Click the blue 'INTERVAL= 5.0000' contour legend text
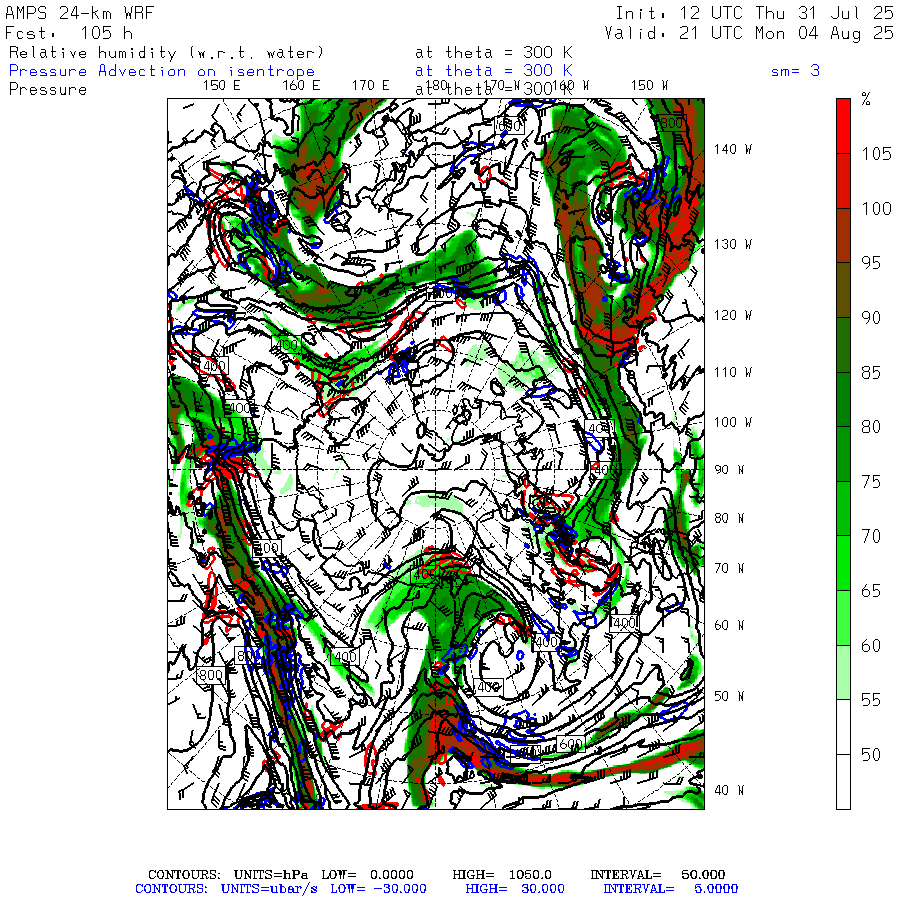The height and width of the screenshot is (900, 900). [x=670, y=889]
